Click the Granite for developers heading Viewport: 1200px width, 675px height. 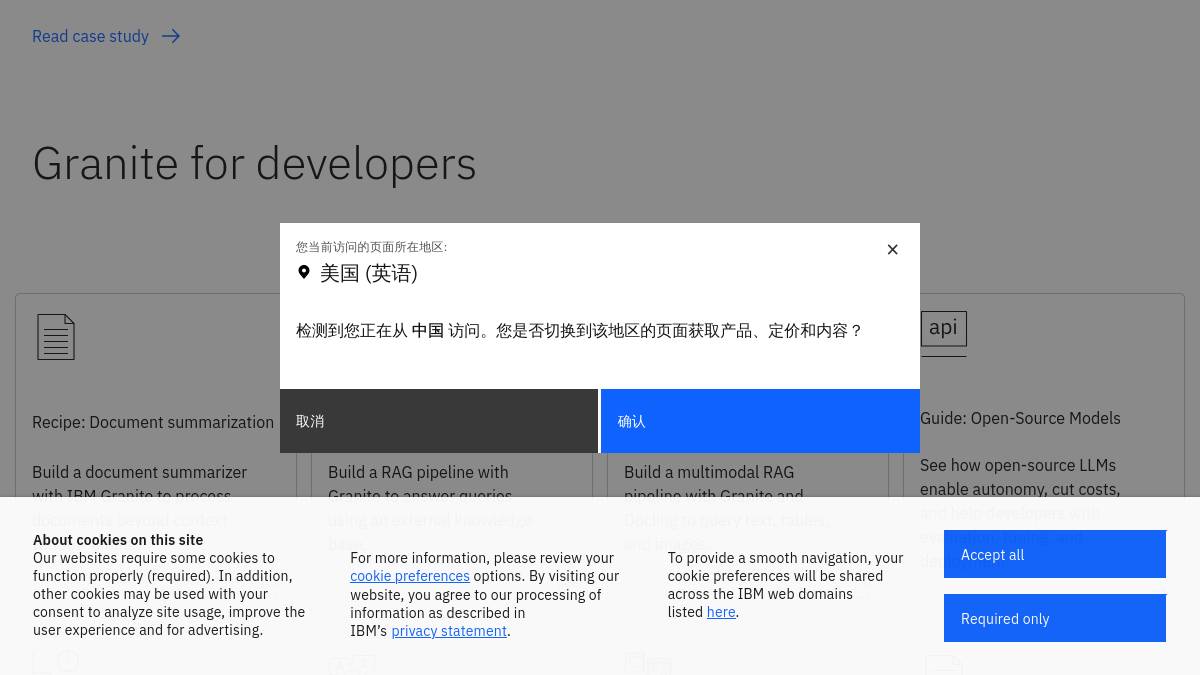coord(254,163)
